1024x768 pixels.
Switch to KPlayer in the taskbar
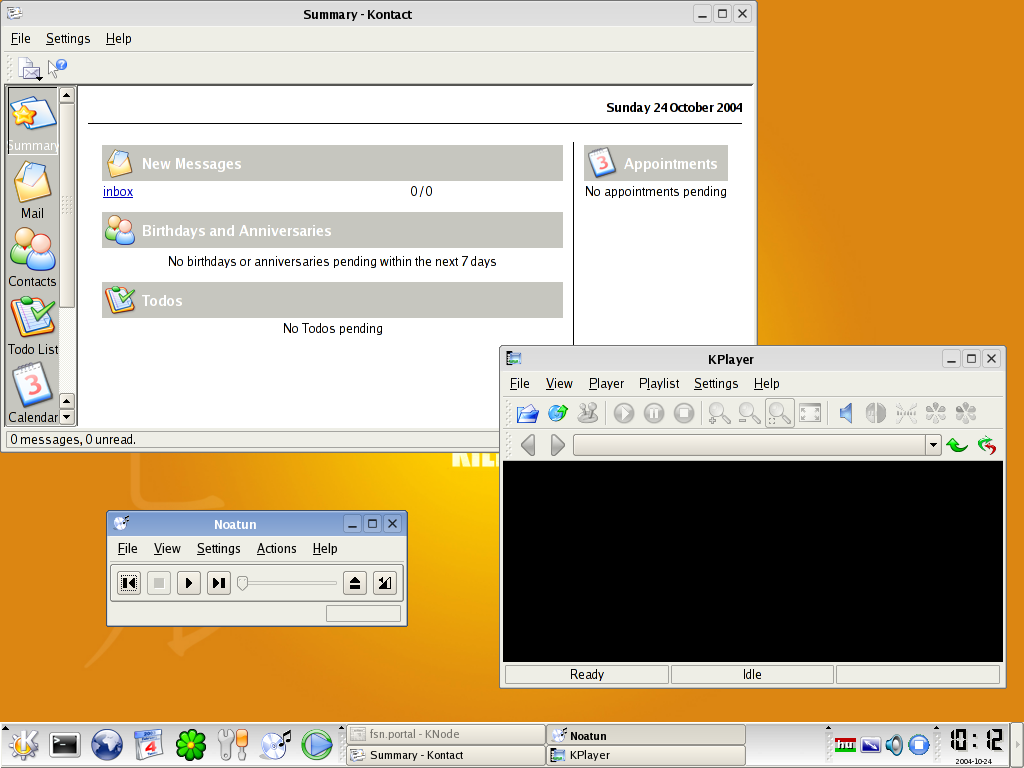click(x=647, y=755)
